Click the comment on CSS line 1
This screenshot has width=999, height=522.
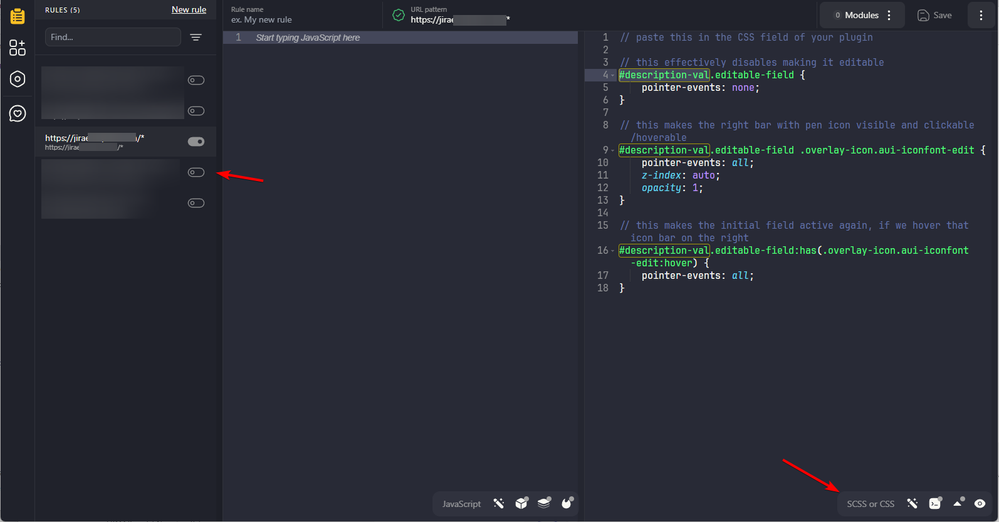tap(746, 38)
